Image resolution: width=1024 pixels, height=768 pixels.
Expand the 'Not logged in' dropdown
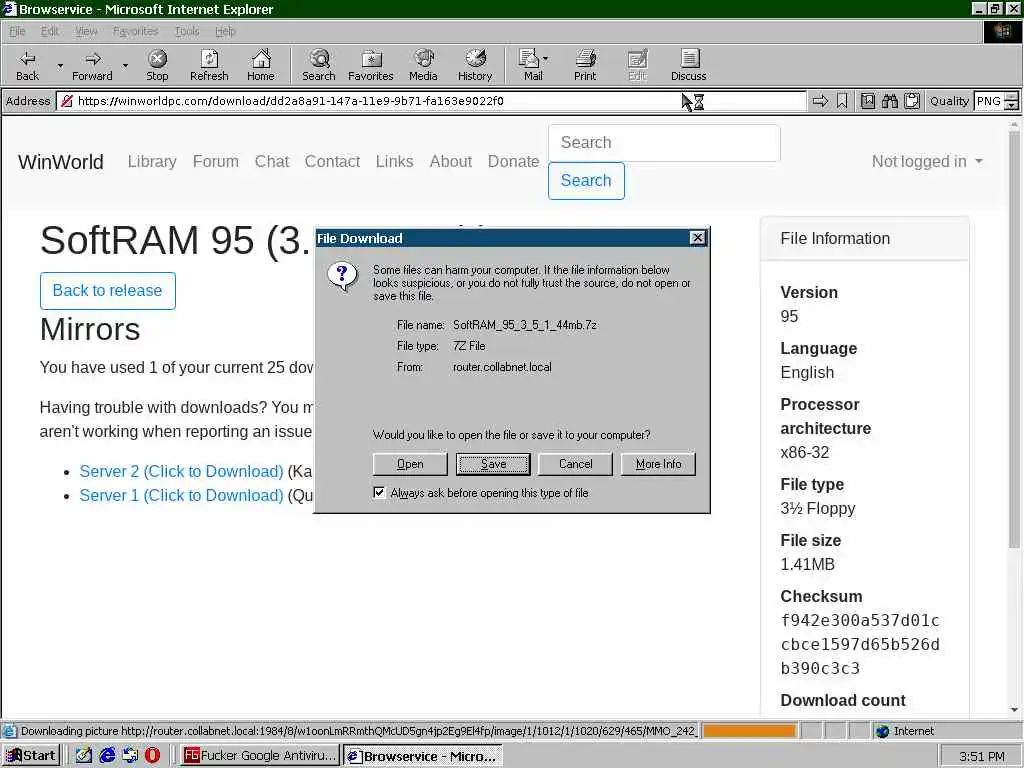[x=927, y=161]
